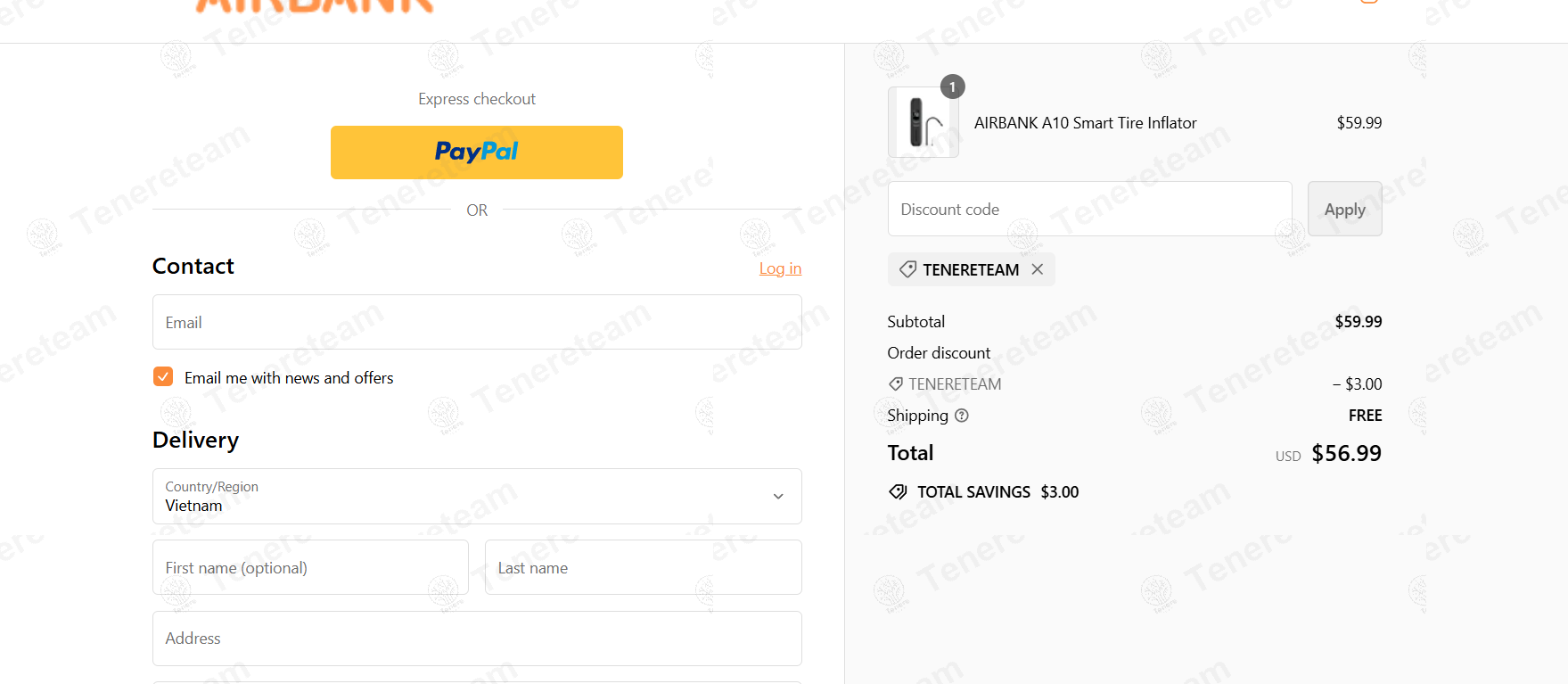Click into the Last name field
Image resolution: width=1568 pixels, height=684 pixels.
tap(643, 567)
